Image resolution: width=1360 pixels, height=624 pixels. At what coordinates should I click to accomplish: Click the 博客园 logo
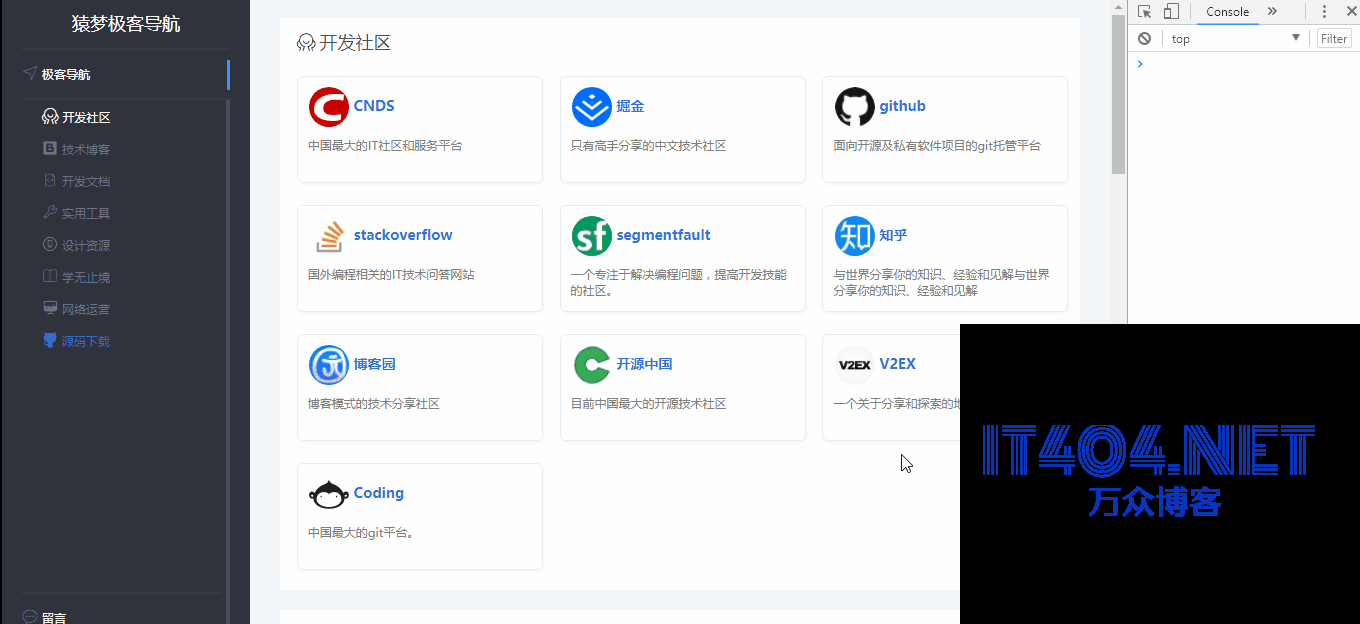tap(328, 365)
